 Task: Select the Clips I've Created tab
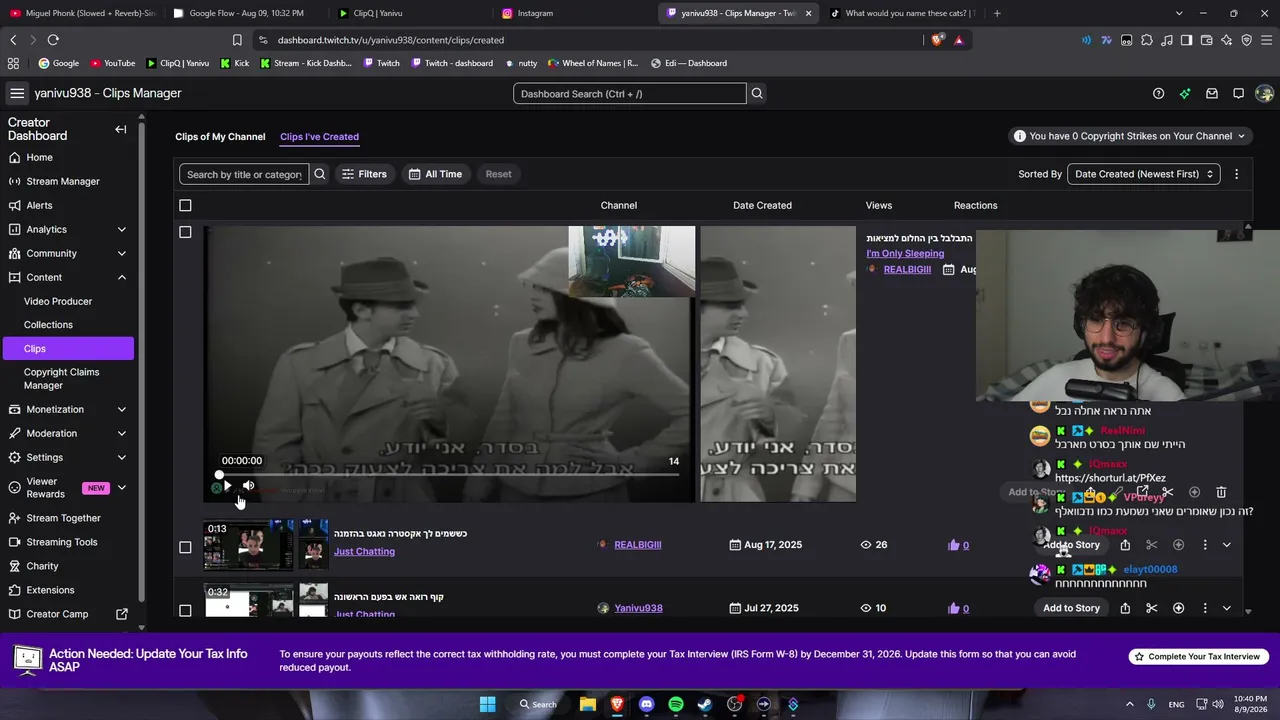pyautogui.click(x=319, y=137)
